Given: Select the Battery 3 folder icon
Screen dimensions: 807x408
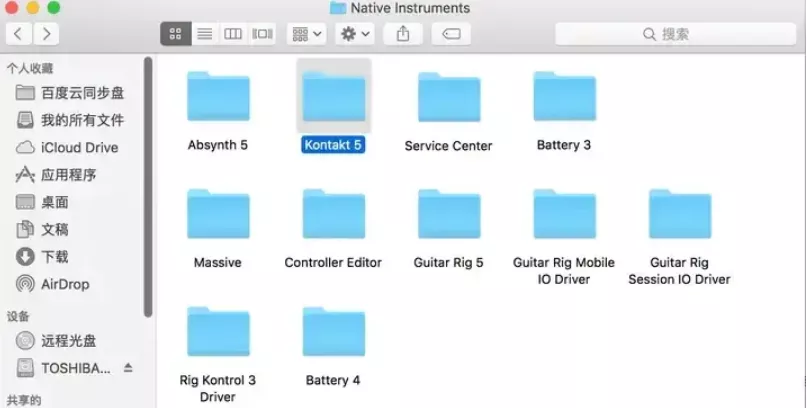Looking at the screenshot, I should tap(565, 96).
